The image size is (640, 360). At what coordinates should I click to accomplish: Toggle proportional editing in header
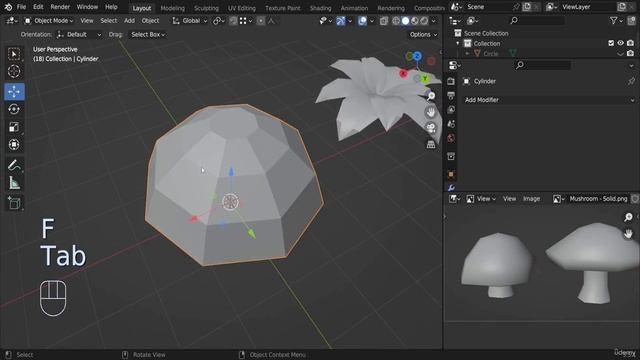pos(261,21)
